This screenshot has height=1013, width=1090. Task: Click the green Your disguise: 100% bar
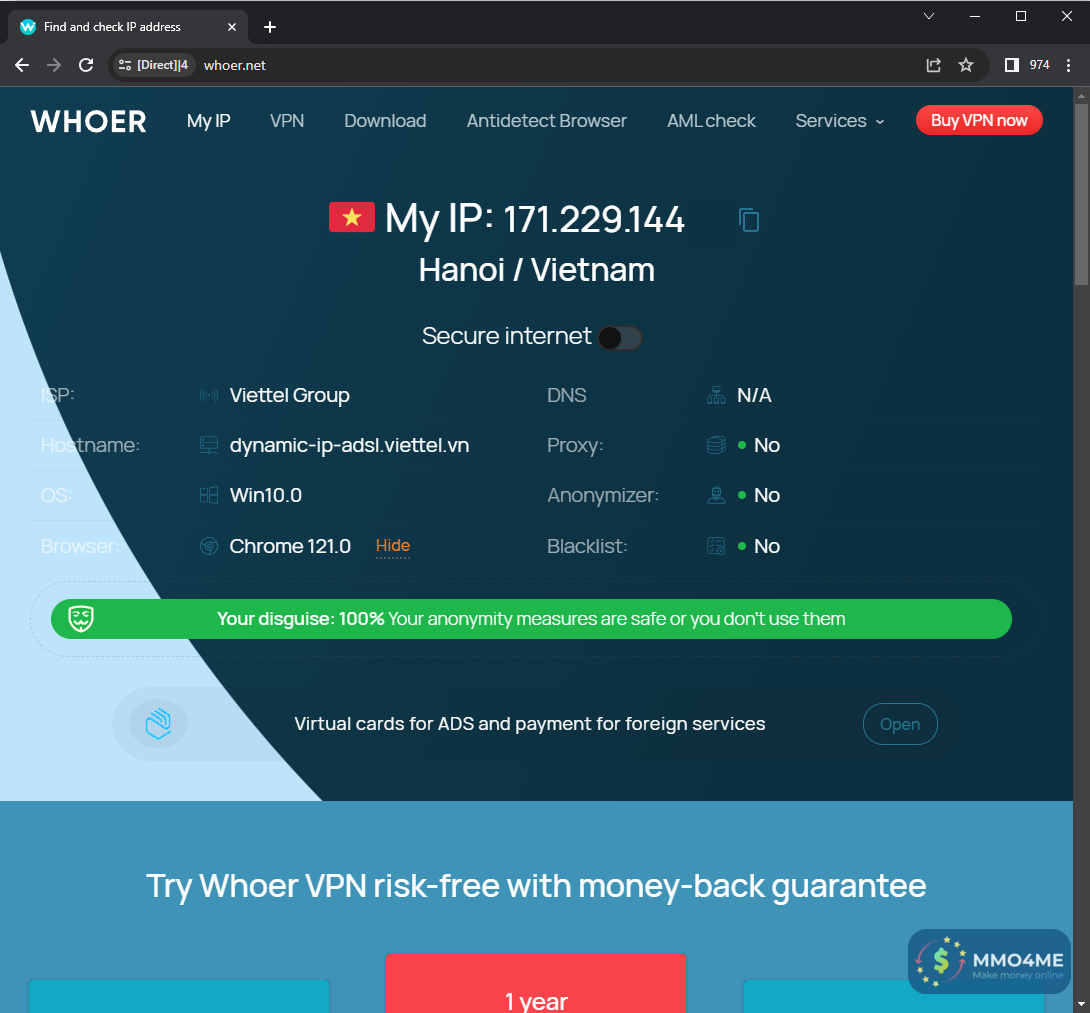(531, 619)
